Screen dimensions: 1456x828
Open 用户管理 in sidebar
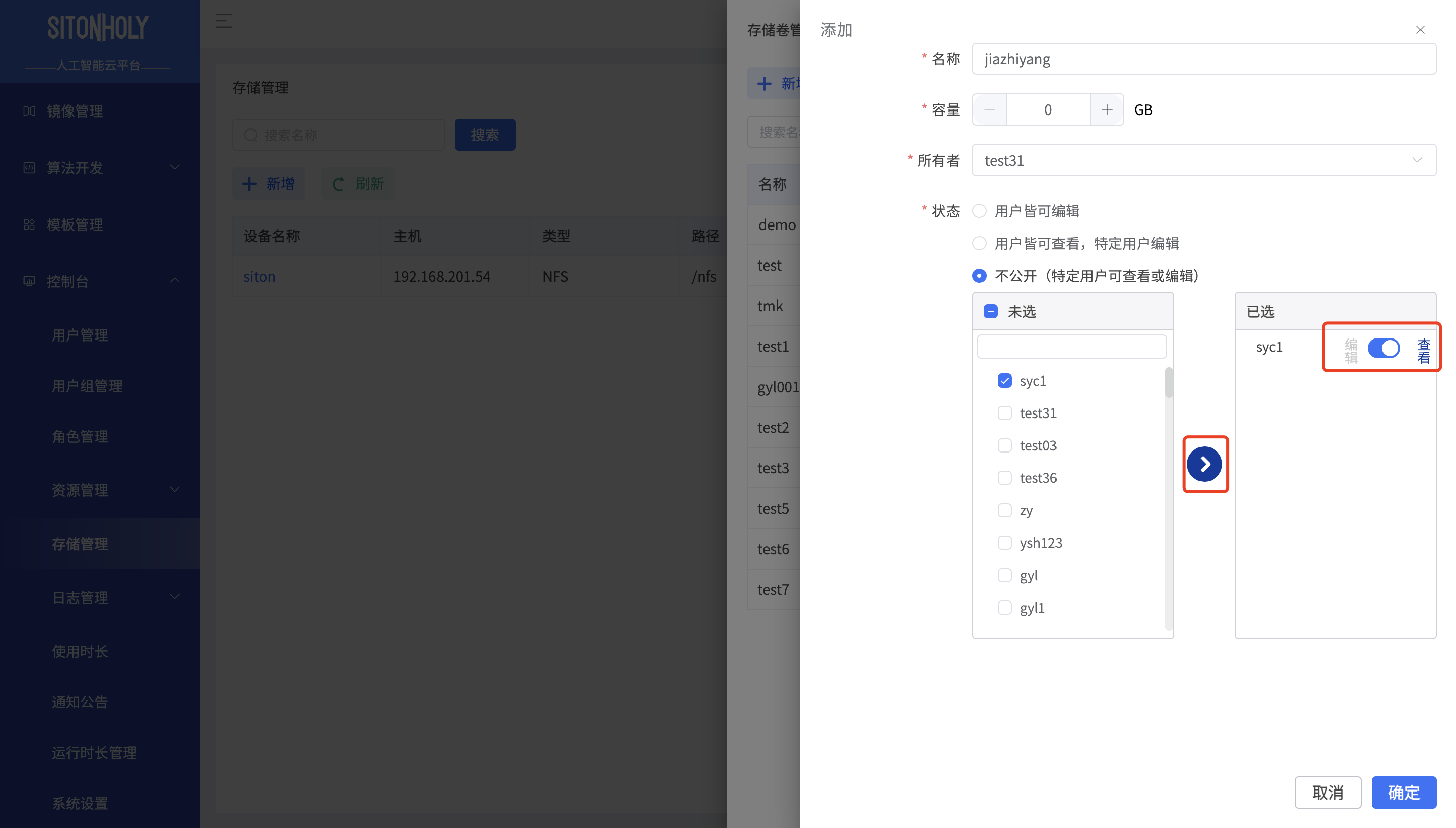click(x=80, y=335)
